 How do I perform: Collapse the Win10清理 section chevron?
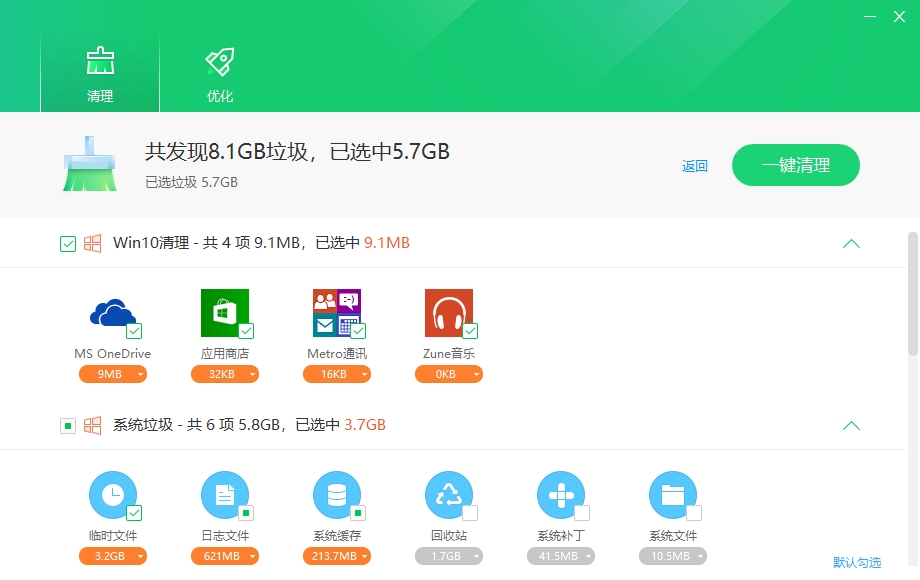(851, 243)
